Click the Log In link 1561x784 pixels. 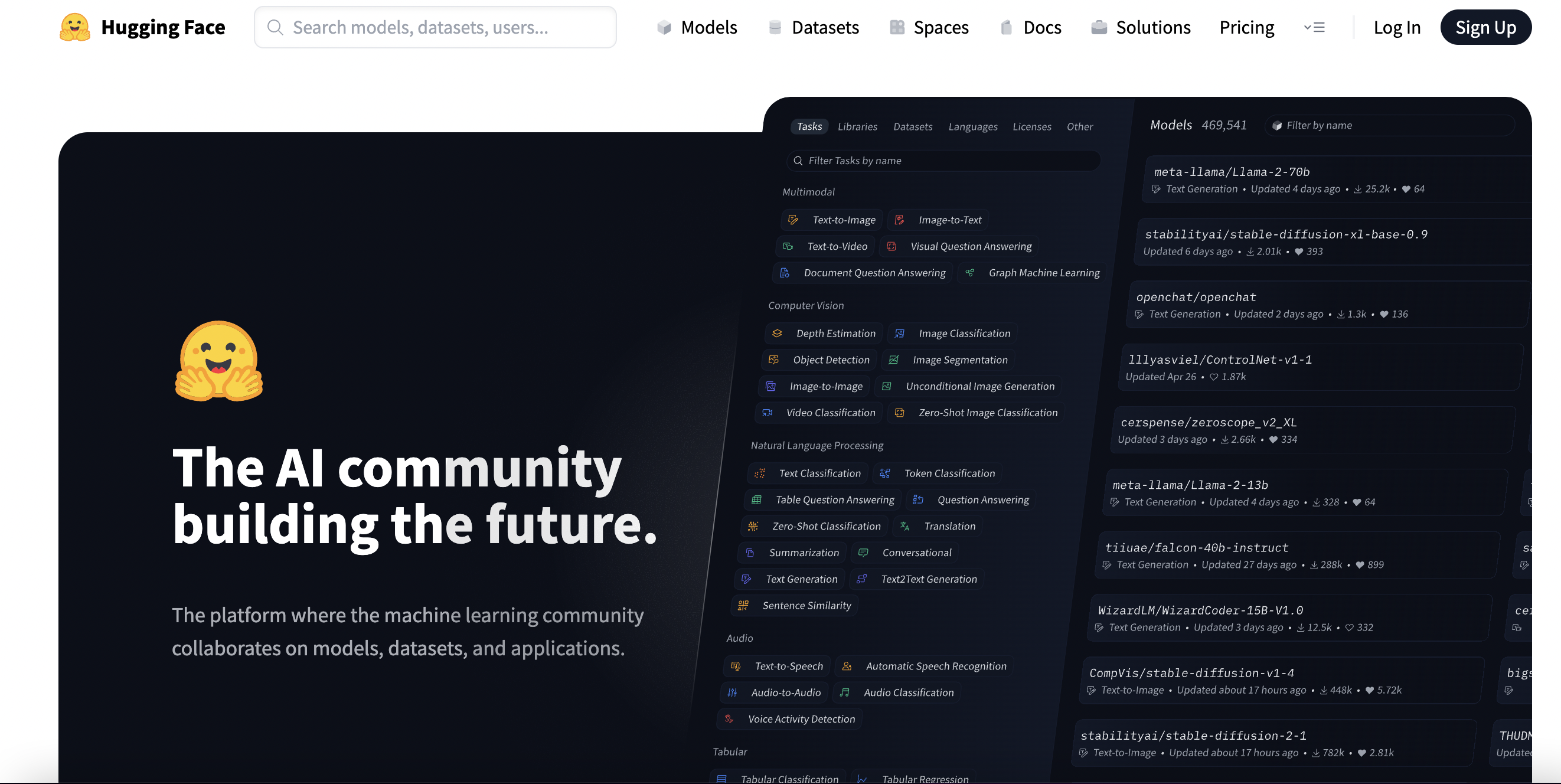1397,27
